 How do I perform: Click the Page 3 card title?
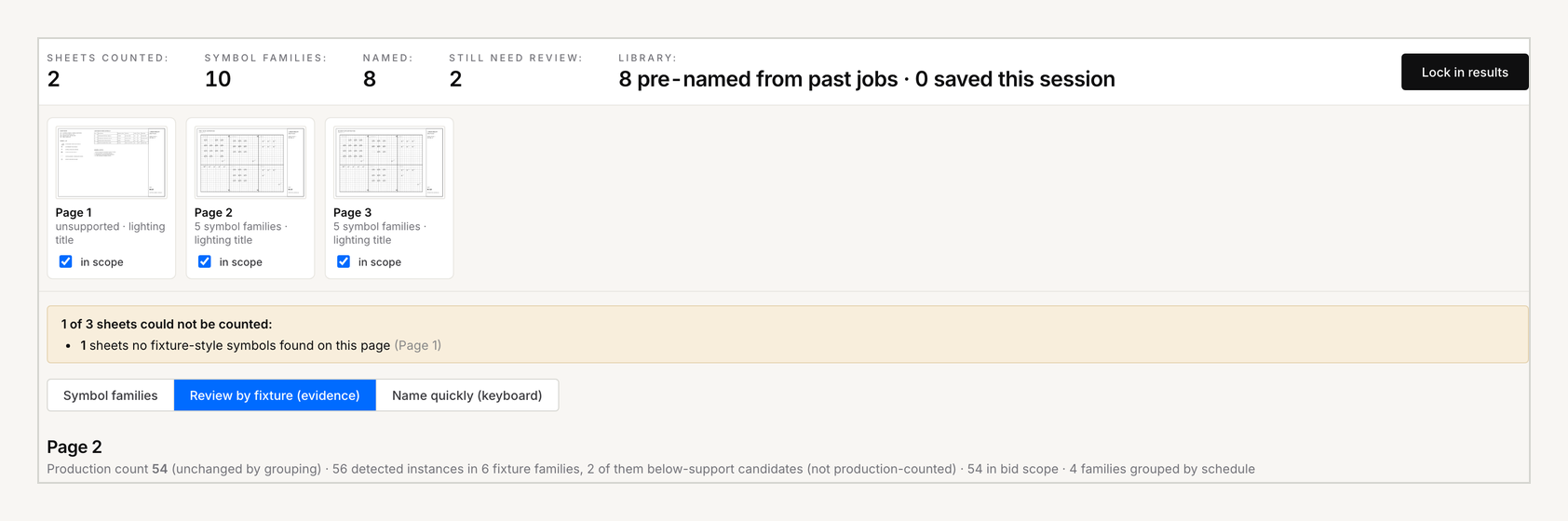click(352, 212)
